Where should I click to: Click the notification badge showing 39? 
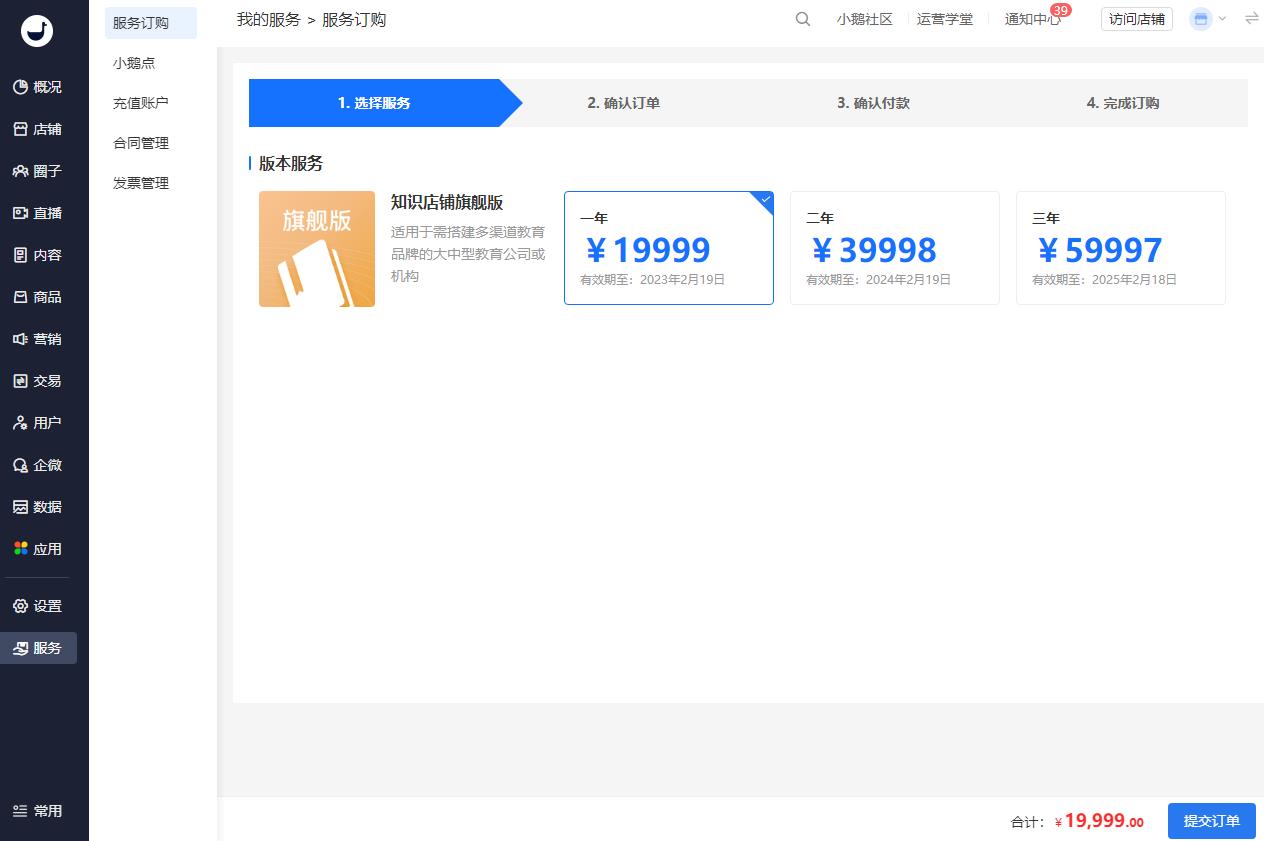pos(1061,10)
